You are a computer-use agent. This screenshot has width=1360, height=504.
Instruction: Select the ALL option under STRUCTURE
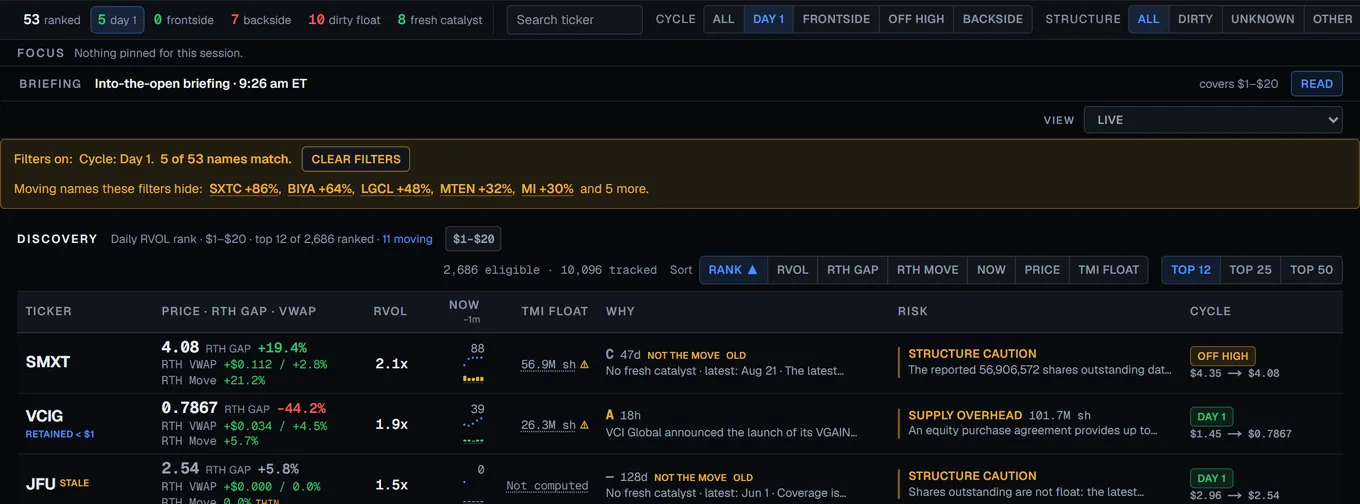click(1149, 19)
